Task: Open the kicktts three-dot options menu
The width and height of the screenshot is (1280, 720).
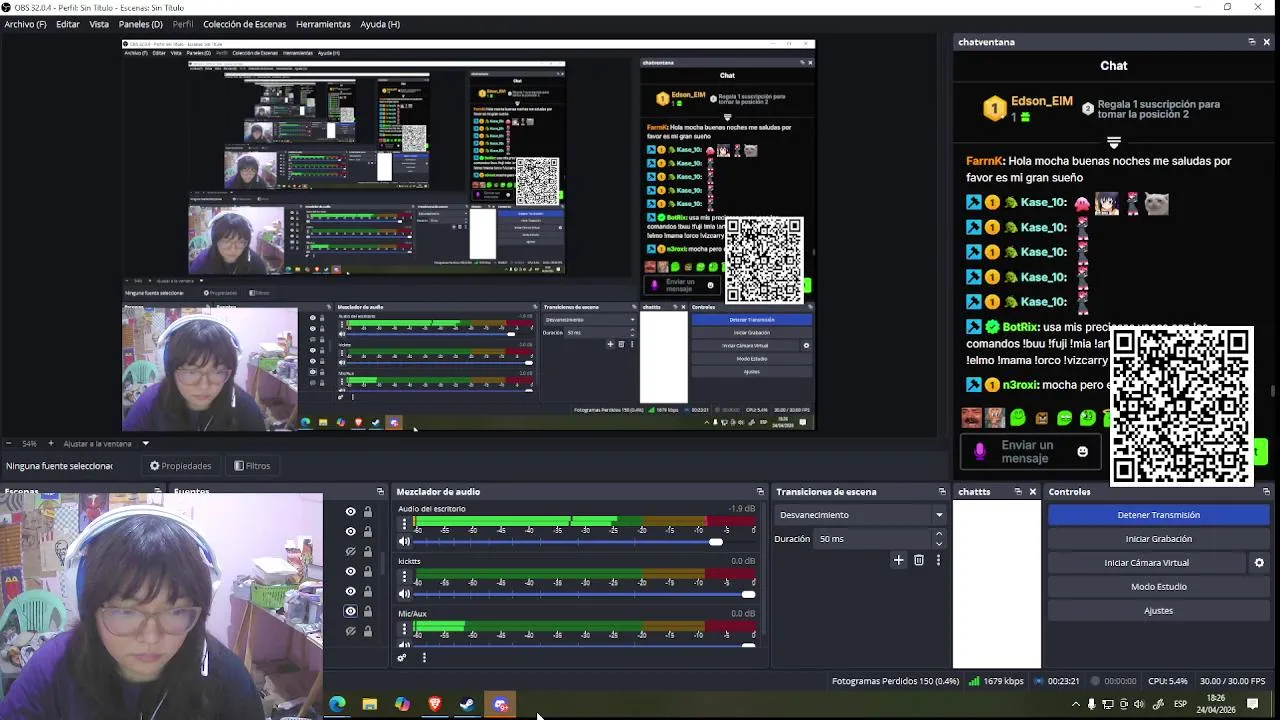Action: (x=404, y=576)
